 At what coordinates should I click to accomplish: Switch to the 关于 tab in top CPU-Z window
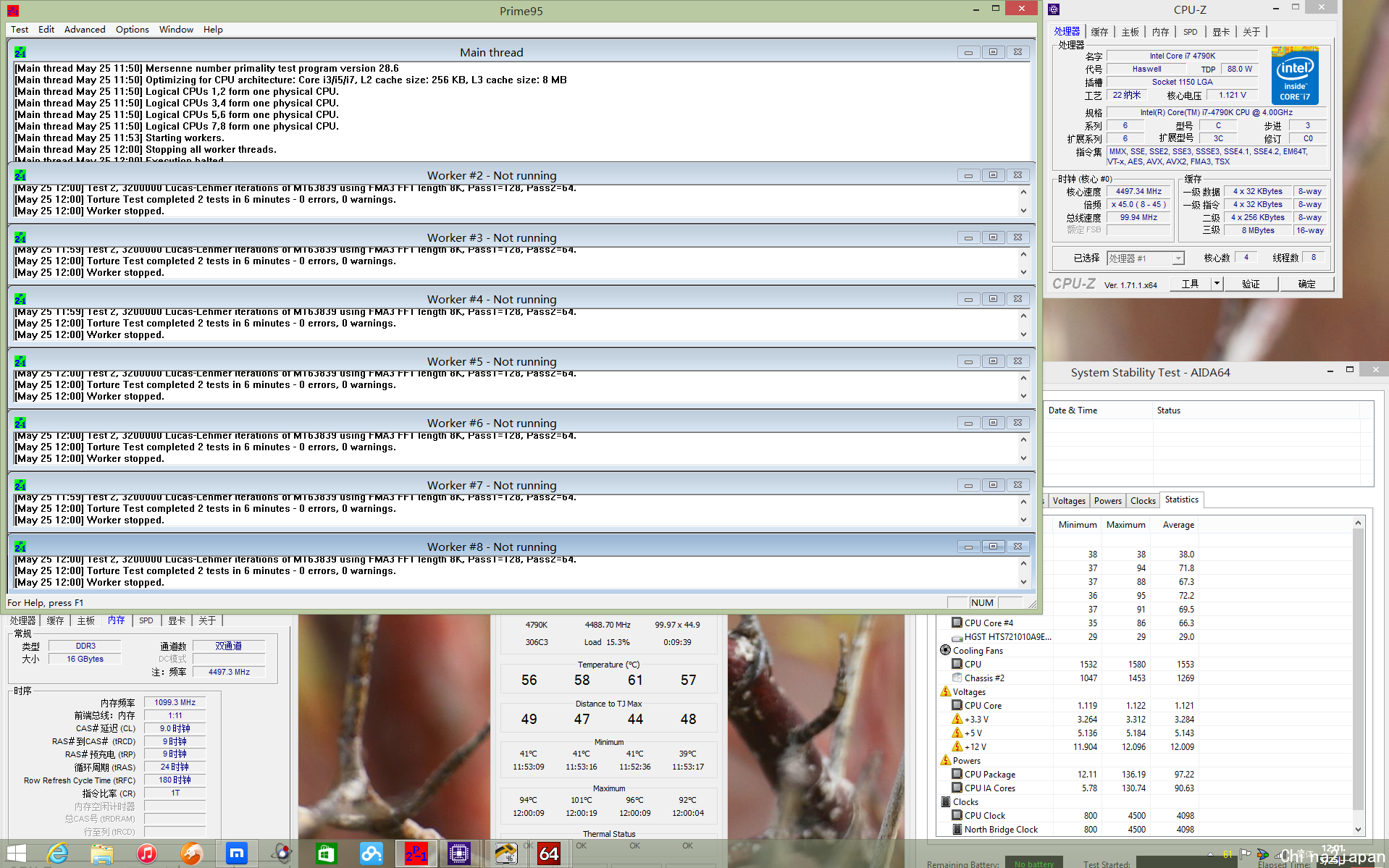[x=1251, y=32]
